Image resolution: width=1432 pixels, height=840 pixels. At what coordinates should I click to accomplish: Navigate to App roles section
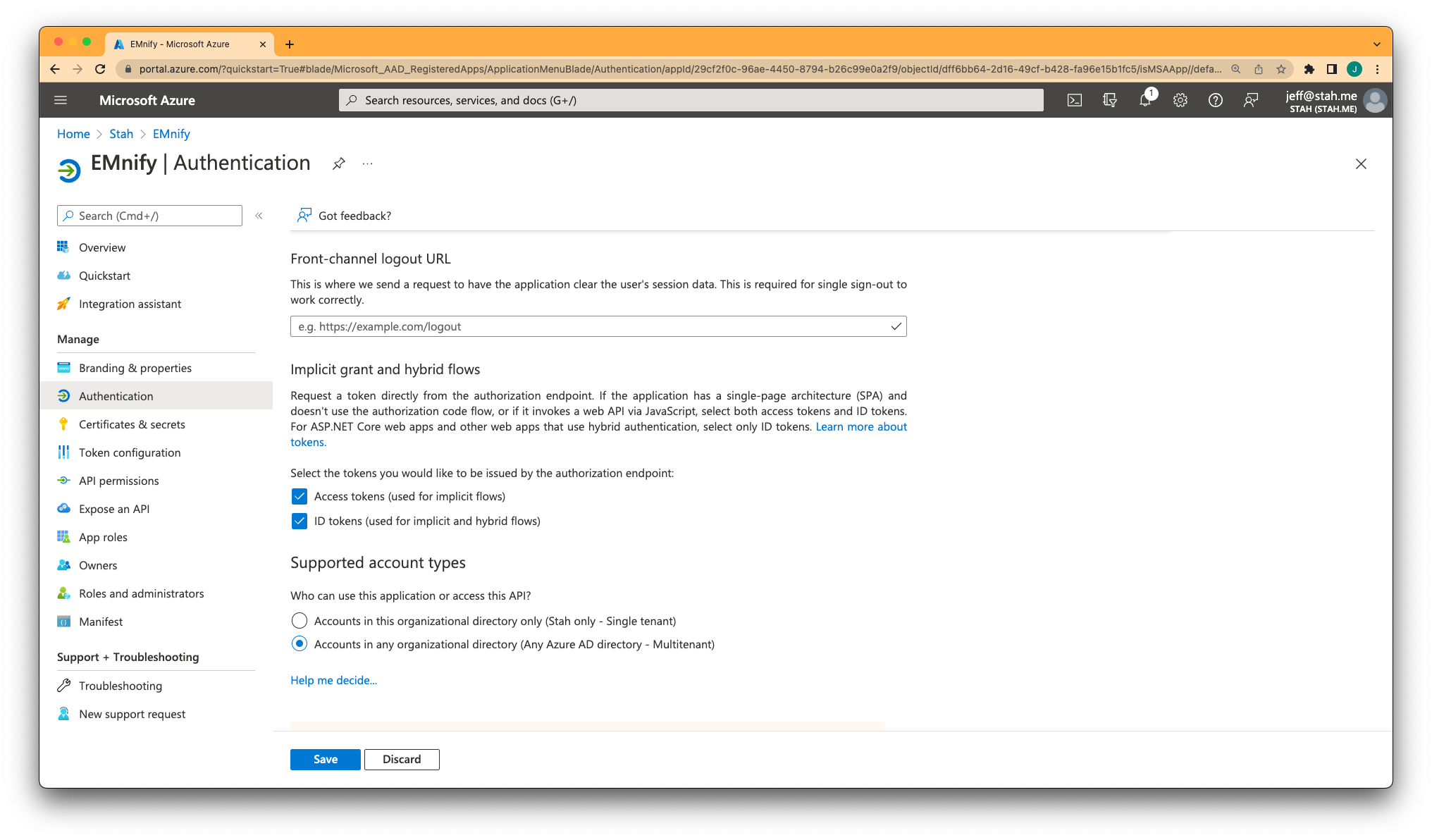pos(103,536)
